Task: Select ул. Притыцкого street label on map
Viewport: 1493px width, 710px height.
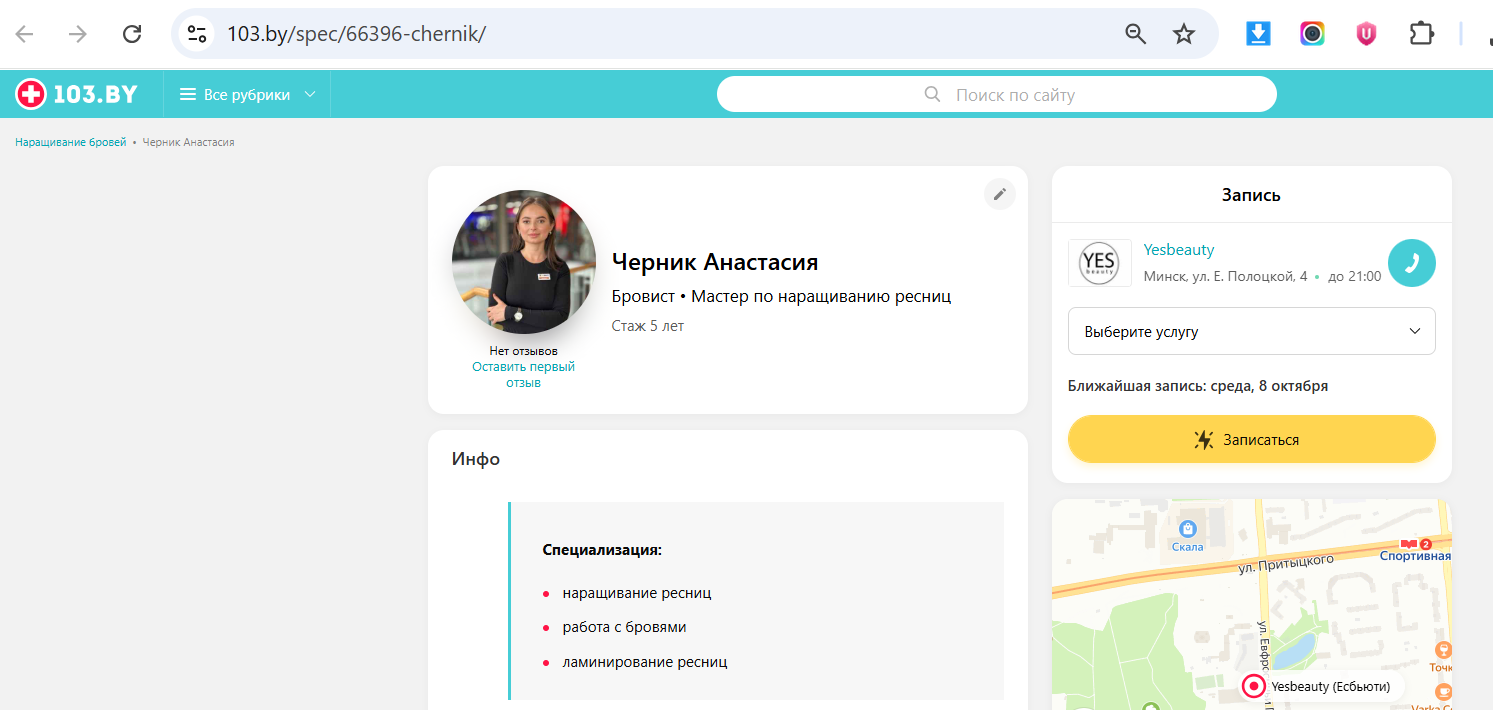Action: (1285, 565)
